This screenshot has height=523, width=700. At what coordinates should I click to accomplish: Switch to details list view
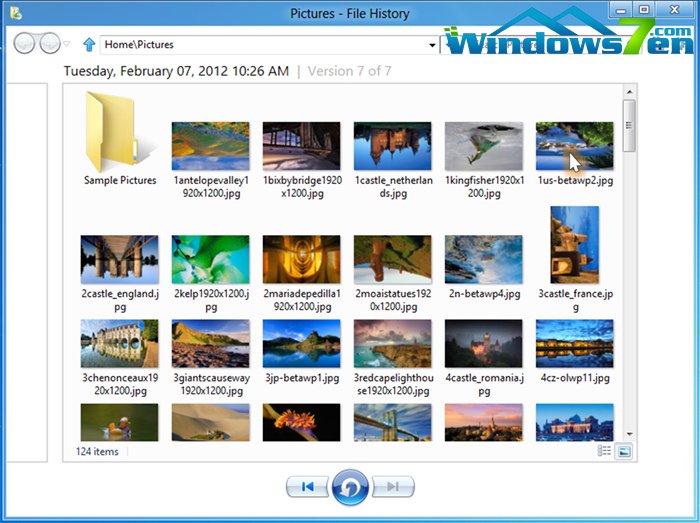pos(604,452)
